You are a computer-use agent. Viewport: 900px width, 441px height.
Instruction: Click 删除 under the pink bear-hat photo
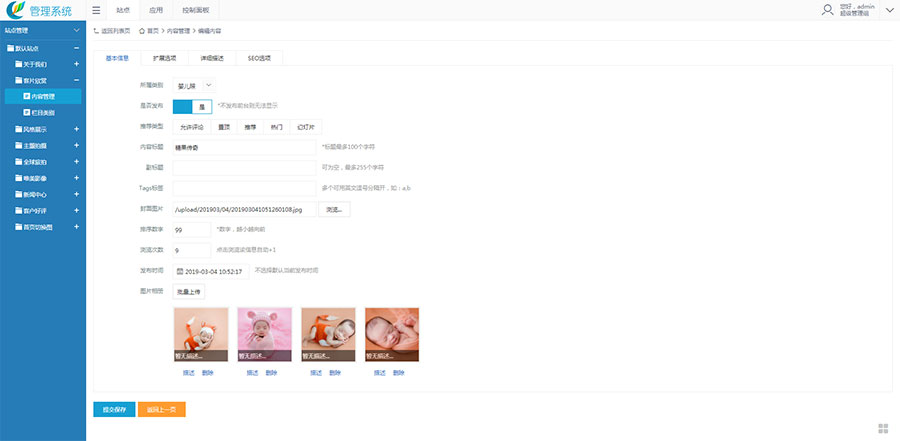tap(271, 373)
